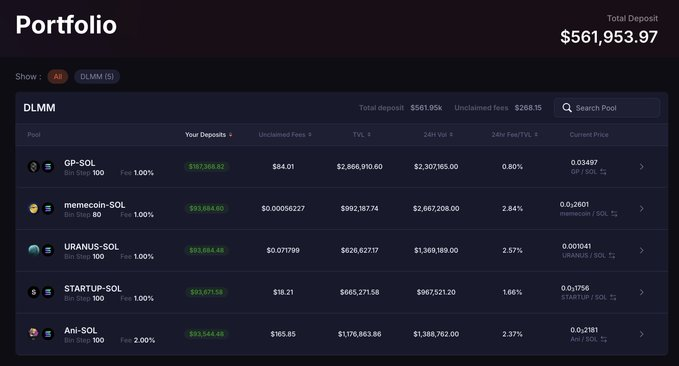
Task: Click the SOL icon in STARTUP-SOL row
Action: point(48,292)
